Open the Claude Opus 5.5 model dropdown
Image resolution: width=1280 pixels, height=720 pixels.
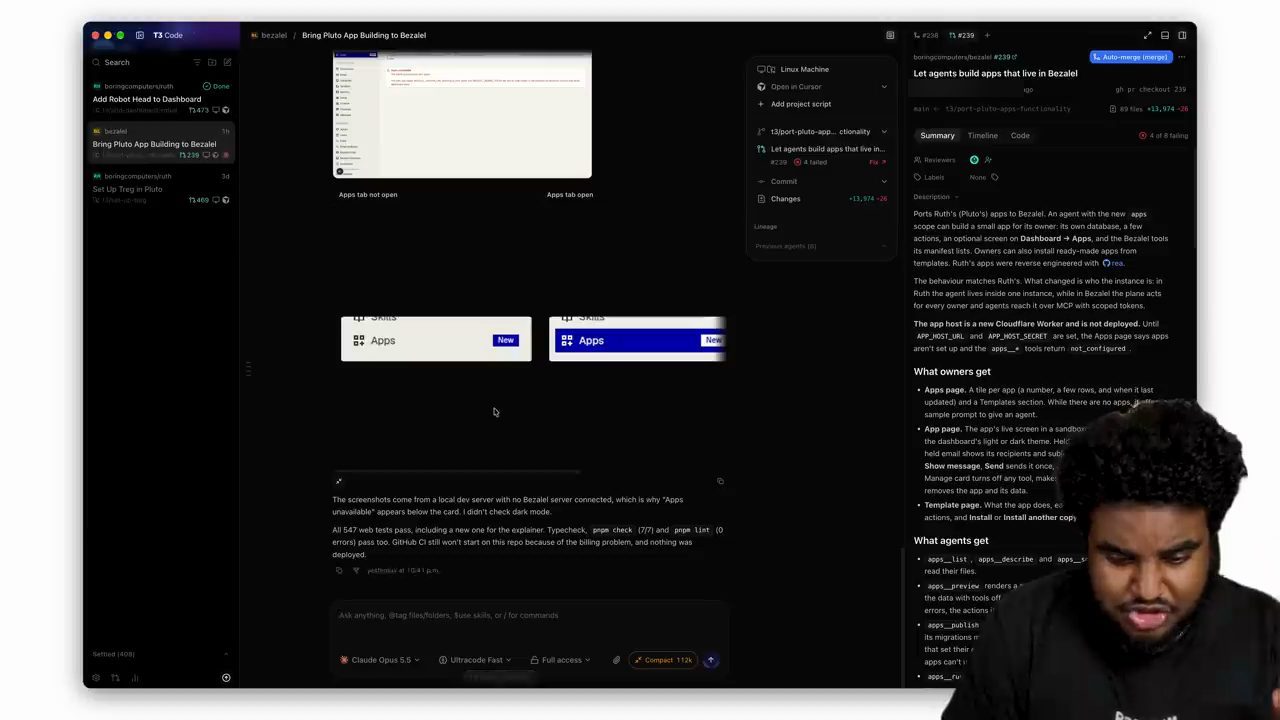coord(380,660)
